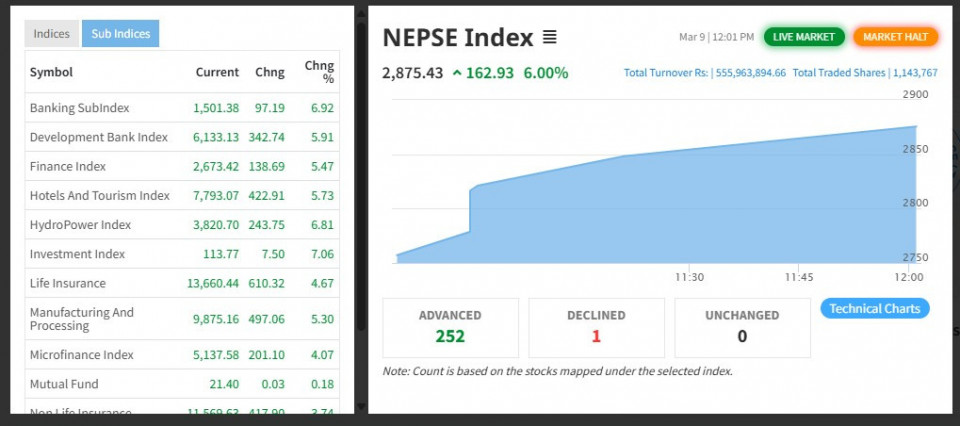Open Technical Charts

tap(874, 309)
